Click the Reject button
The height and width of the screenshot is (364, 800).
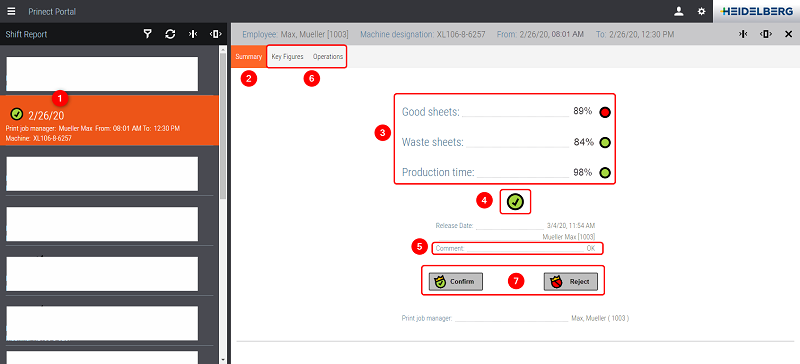click(x=570, y=281)
